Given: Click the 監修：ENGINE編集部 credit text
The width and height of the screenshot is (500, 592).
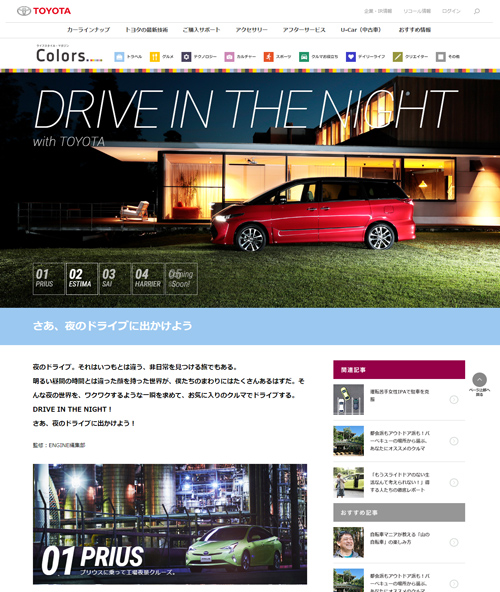Looking at the screenshot, I should (x=59, y=446).
